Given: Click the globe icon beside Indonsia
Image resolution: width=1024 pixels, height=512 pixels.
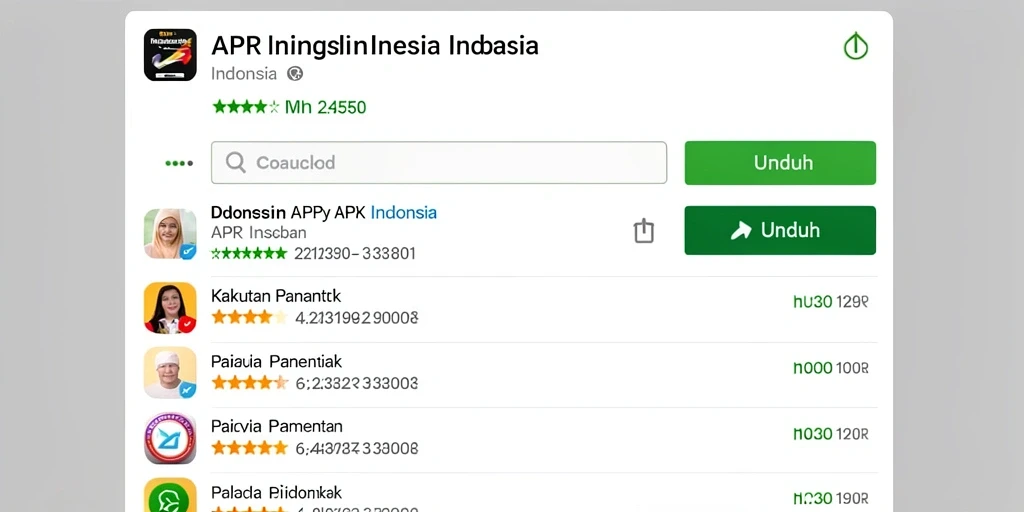Looking at the screenshot, I should click(295, 74).
